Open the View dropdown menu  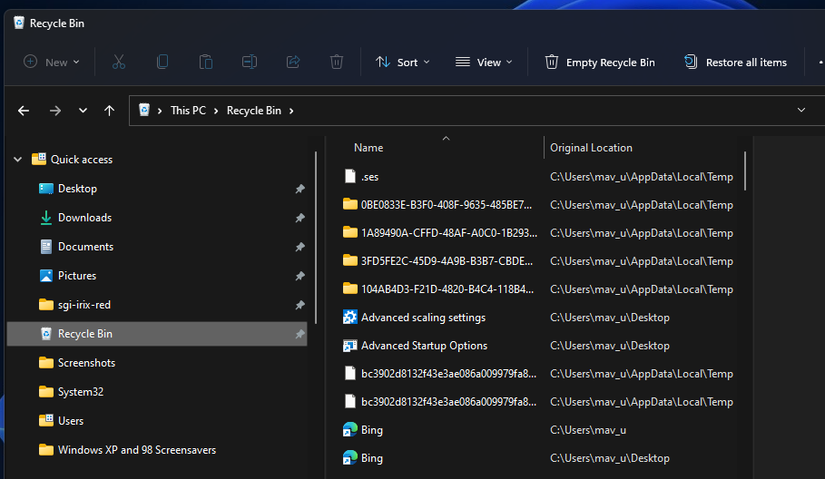coord(484,62)
